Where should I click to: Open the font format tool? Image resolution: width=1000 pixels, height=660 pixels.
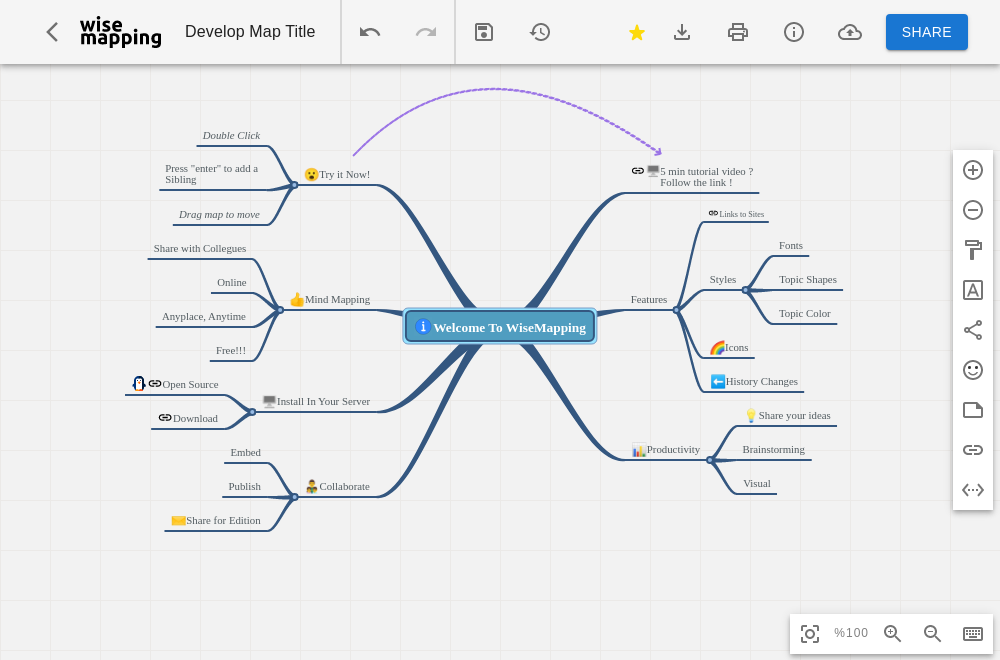pos(973,290)
